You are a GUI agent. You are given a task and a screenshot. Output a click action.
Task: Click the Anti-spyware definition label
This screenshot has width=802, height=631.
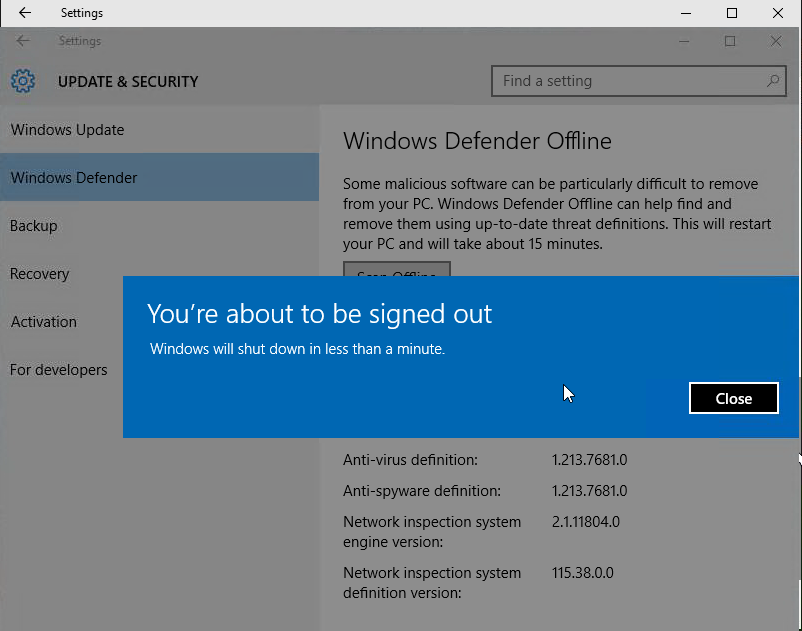point(422,491)
